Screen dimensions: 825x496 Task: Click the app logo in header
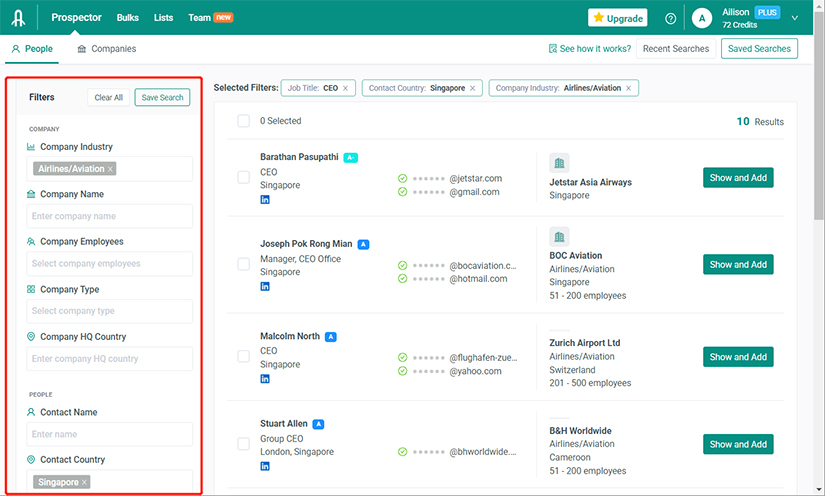(19, 18)
